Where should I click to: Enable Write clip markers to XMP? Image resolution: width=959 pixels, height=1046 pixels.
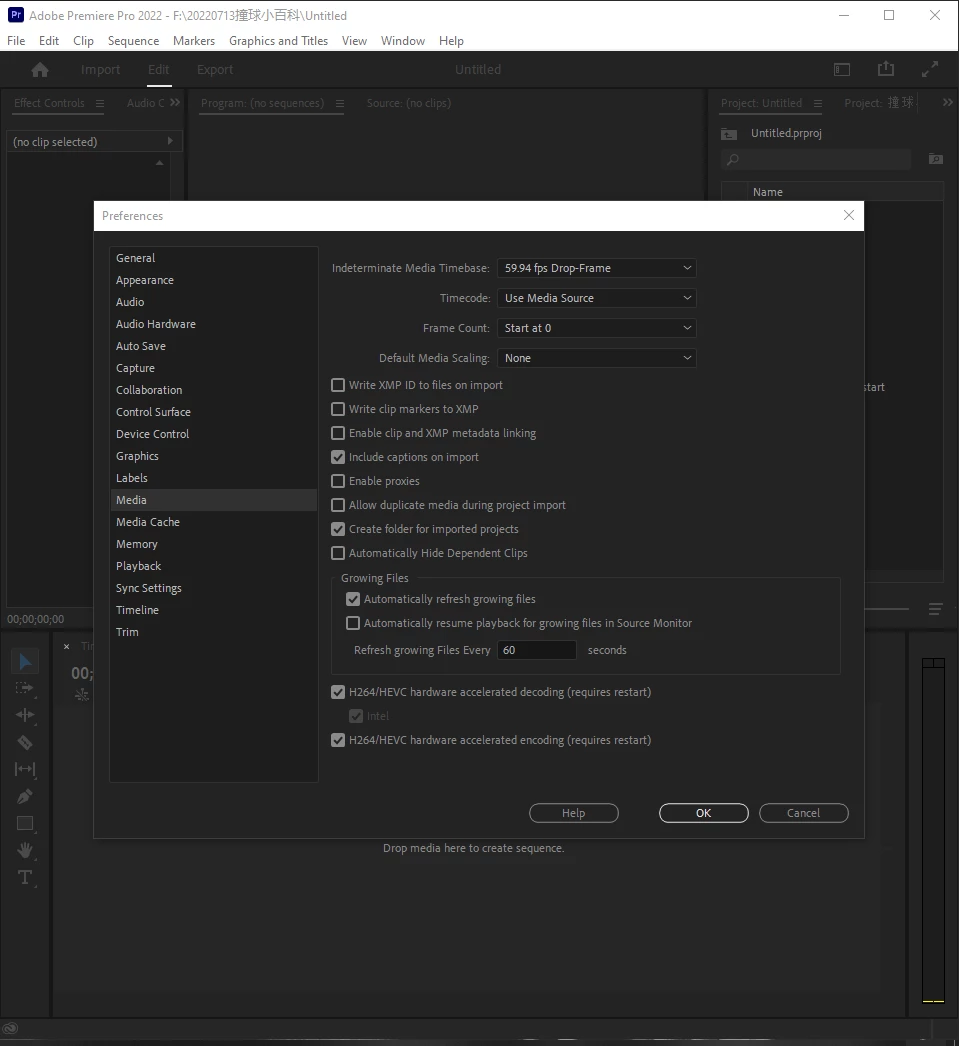click(x=338, y=409)
